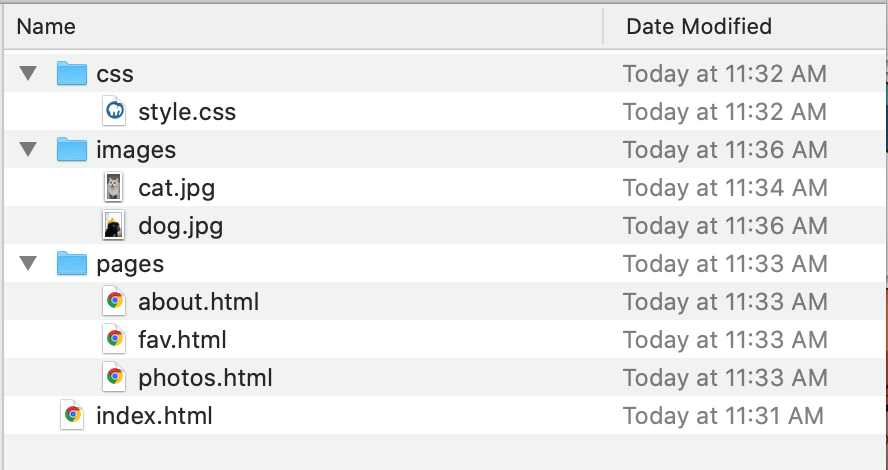Click the photos.html Chrome file icon
This screenshot has height=470, width=888.
click(115, 377)
